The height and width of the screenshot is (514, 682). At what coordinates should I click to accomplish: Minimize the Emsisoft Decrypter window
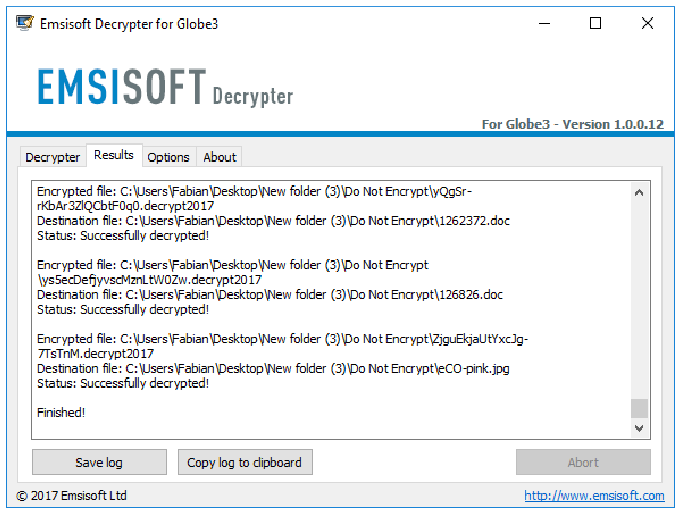(x=545, y=23)
